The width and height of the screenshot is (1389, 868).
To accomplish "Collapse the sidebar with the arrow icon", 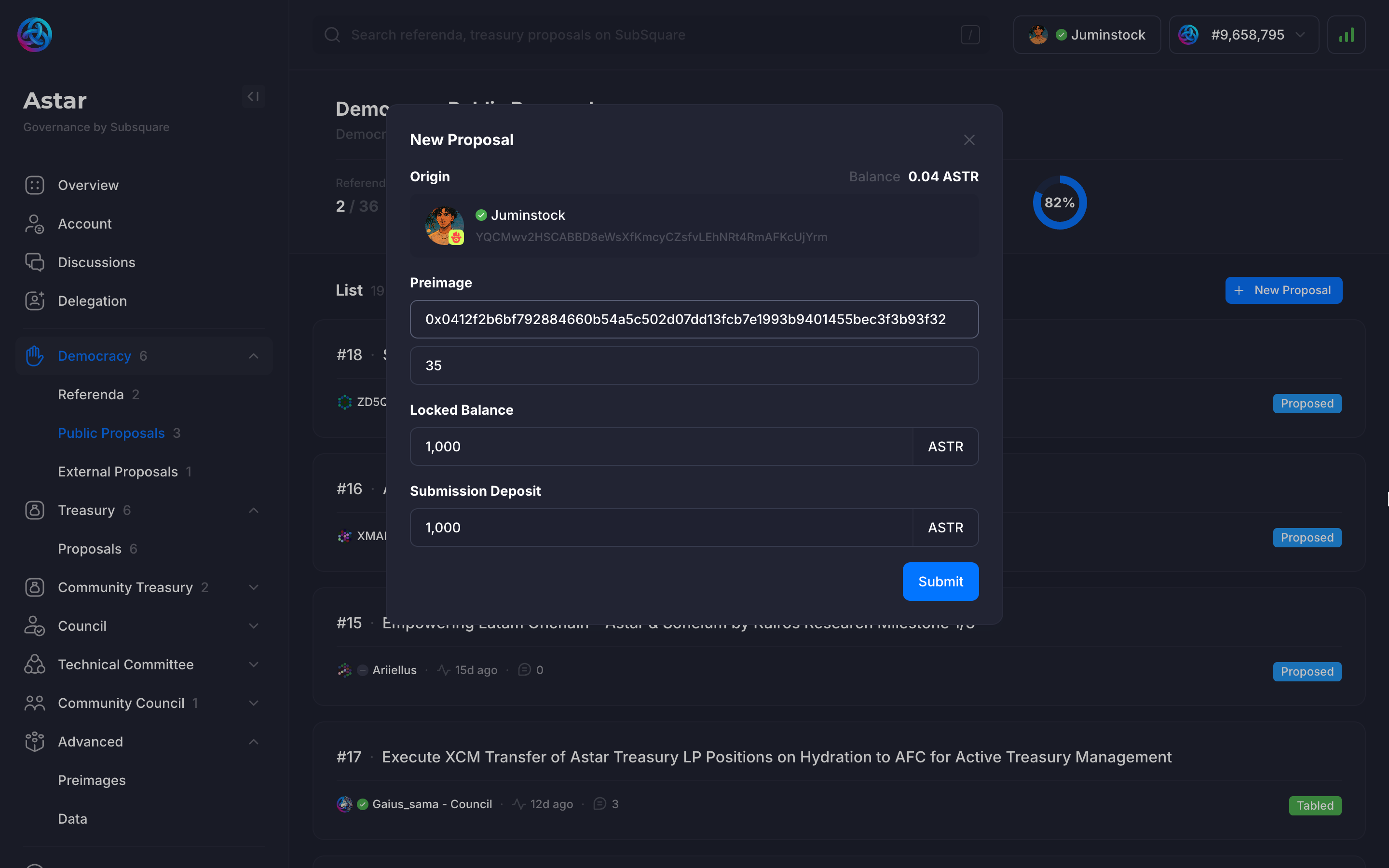I will coord(253,96).
